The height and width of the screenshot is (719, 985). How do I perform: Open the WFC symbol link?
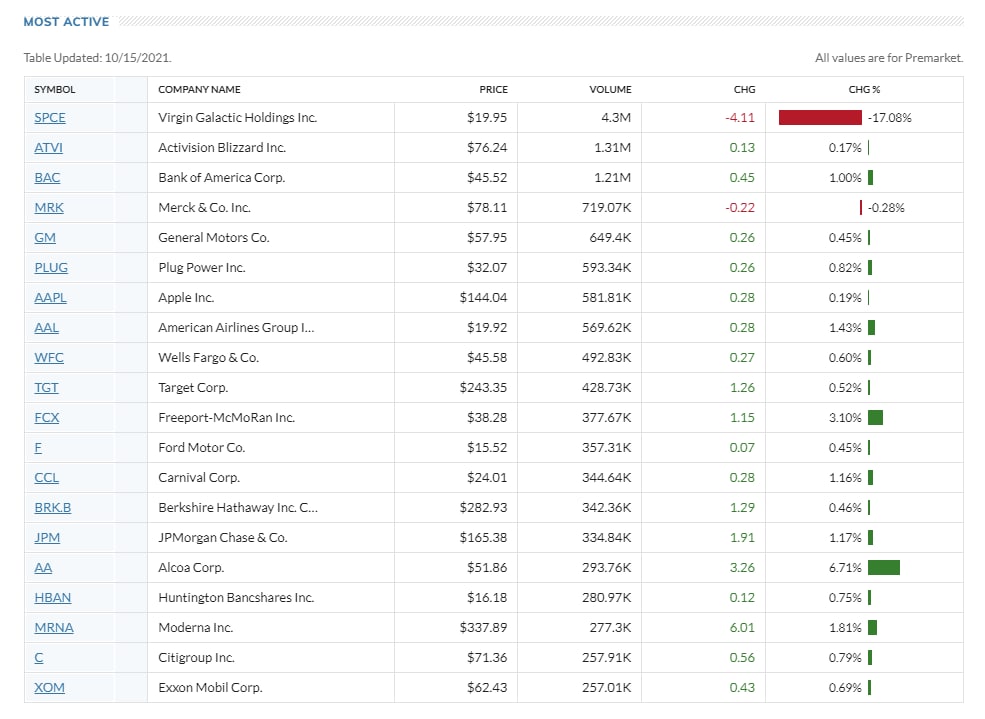[49, 357]
